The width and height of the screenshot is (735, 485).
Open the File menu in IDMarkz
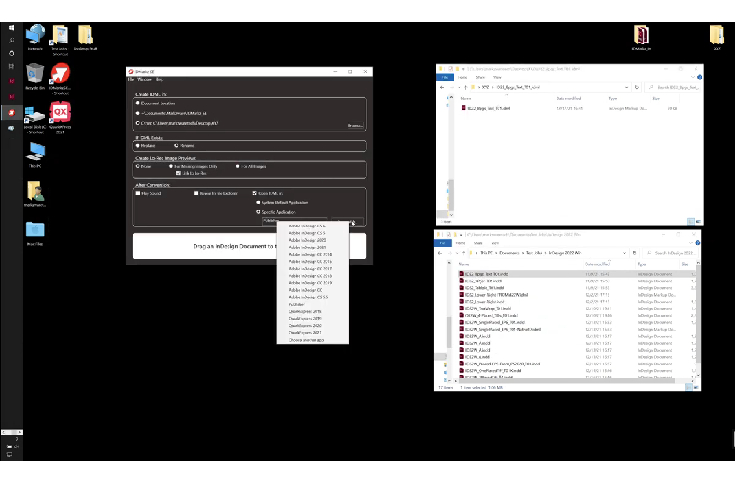pyautogui.click(x=131, y=80)
